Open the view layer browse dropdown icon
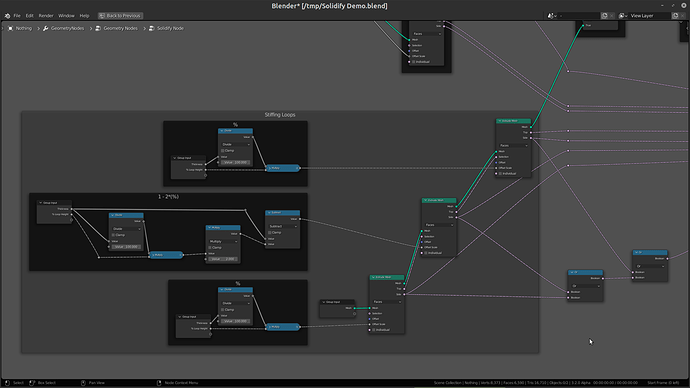 (x=623, y=16)
